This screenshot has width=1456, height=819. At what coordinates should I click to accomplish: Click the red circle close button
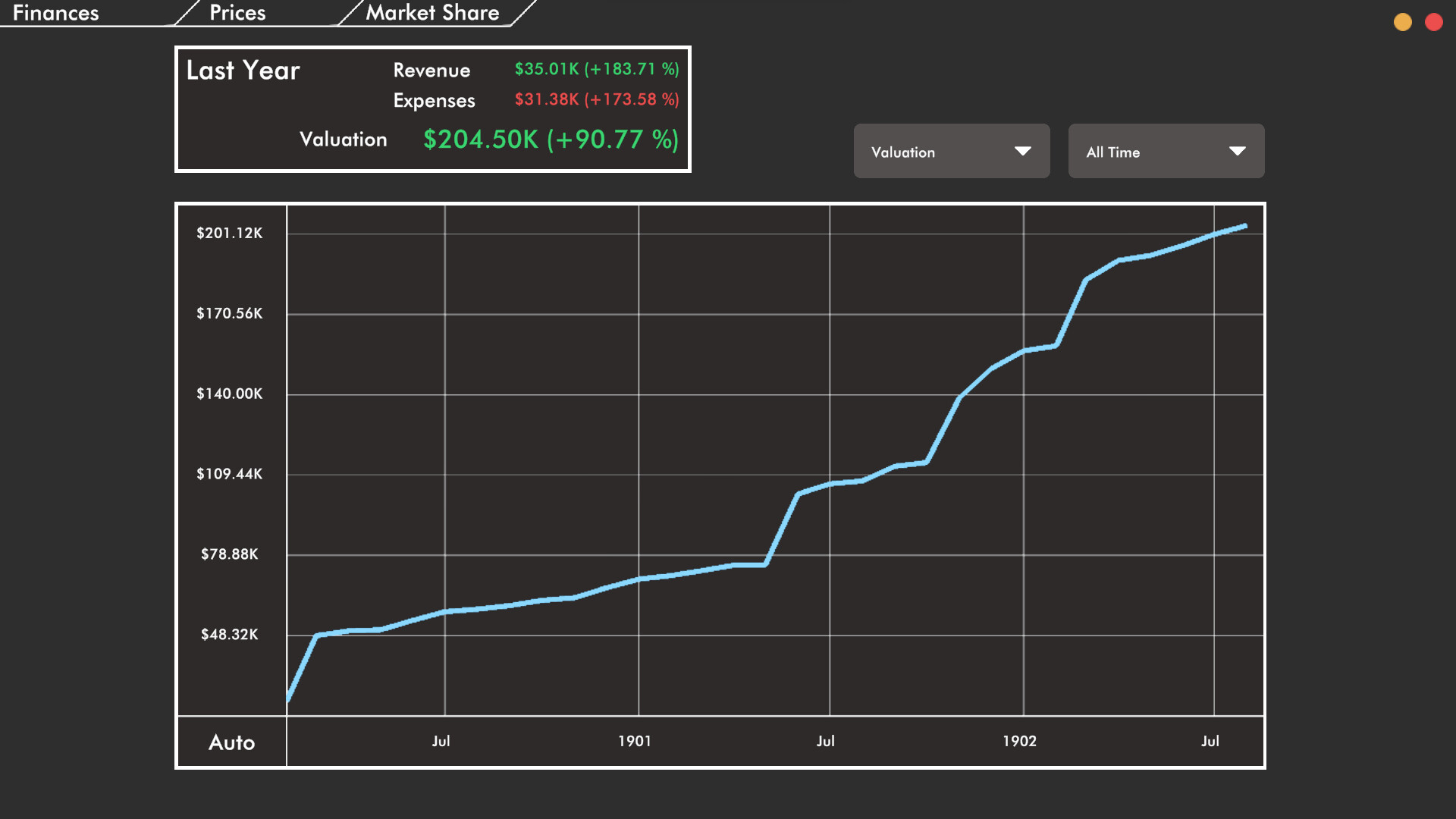[x=1434, y=22]
